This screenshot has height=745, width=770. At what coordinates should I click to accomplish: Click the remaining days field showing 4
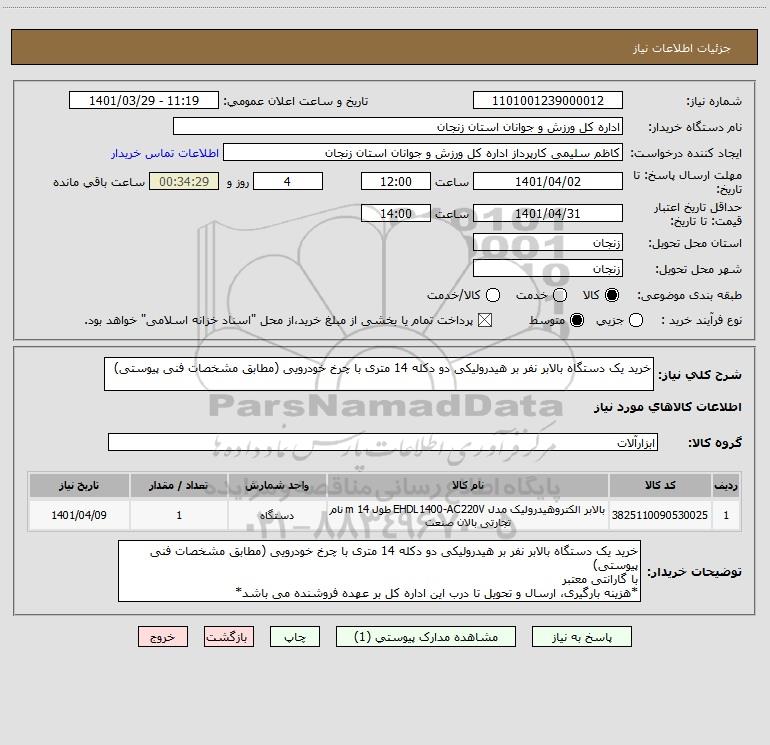pyautogui.click(x=288, y=181)
